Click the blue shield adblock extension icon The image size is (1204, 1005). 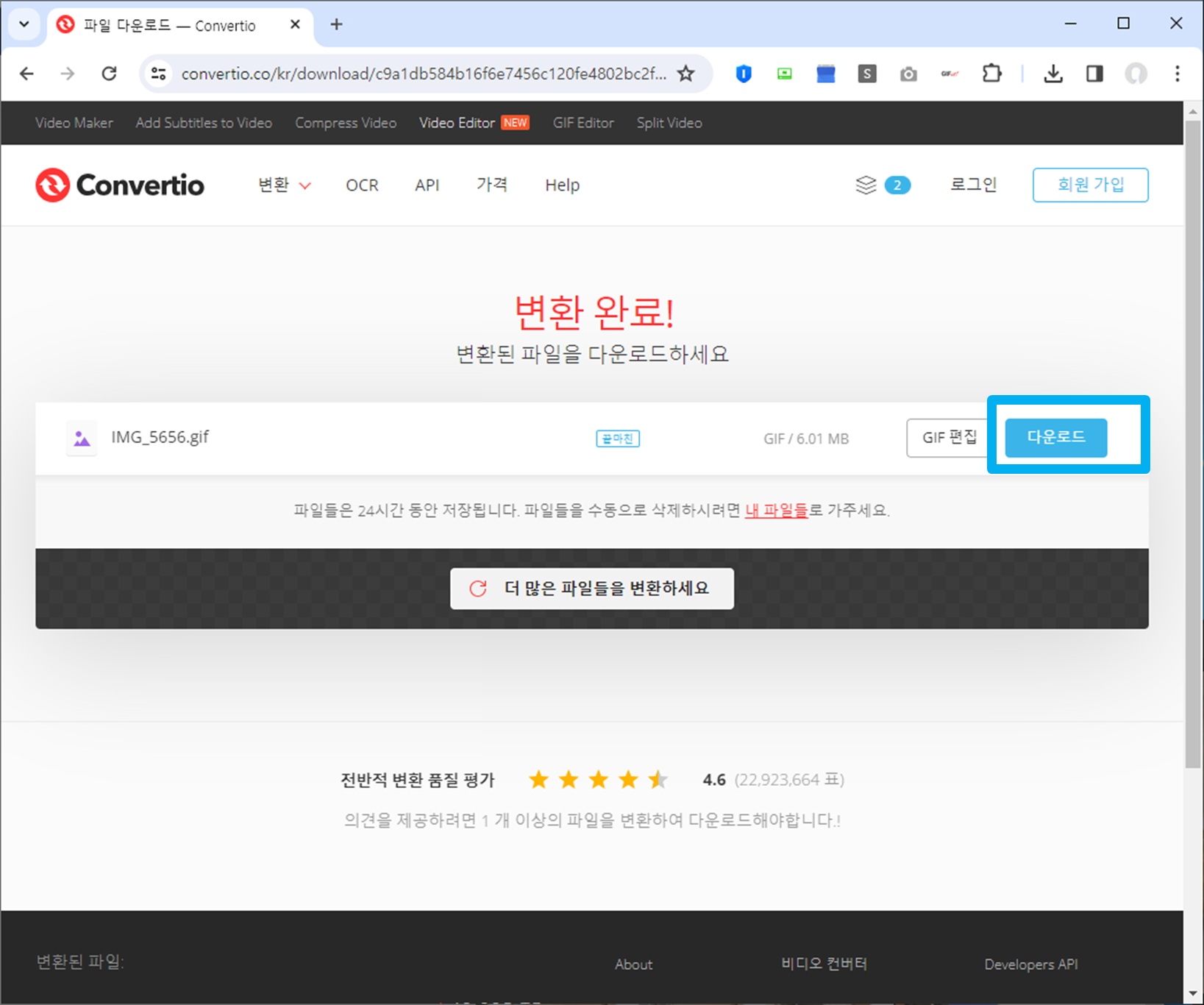pyautogui.click(x=743, y=74)
